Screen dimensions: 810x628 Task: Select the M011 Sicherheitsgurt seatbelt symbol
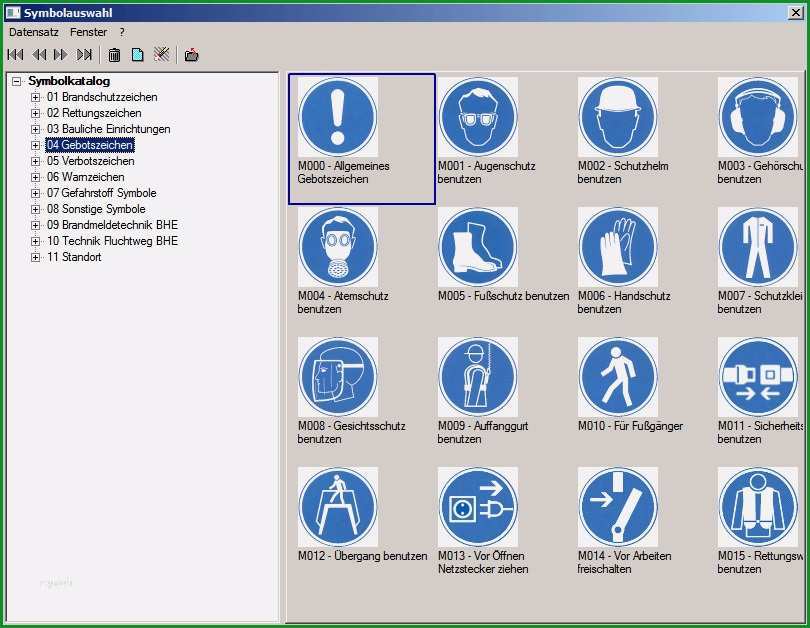[758, 377]
